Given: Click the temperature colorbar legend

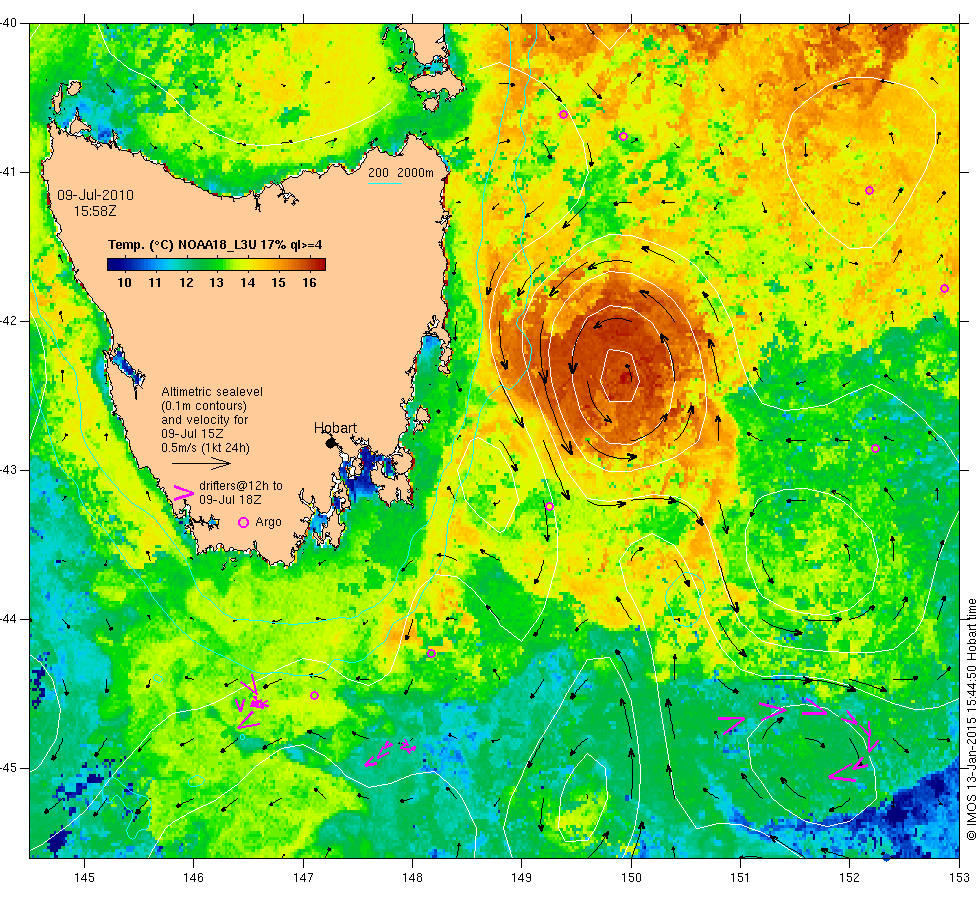Looking at the screenshot, I should click(216, 264).
